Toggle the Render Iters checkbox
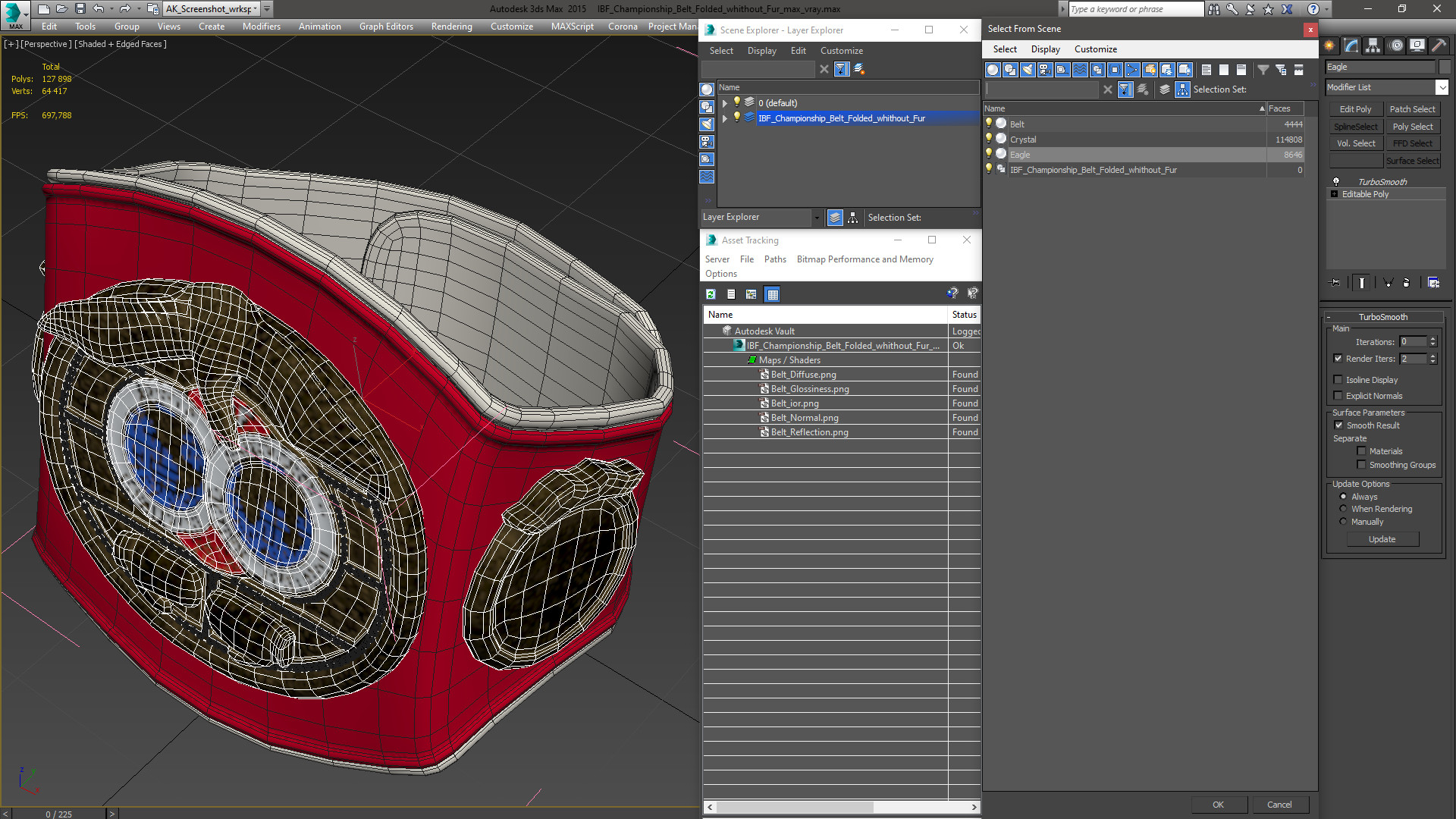 coord(1338,359)
